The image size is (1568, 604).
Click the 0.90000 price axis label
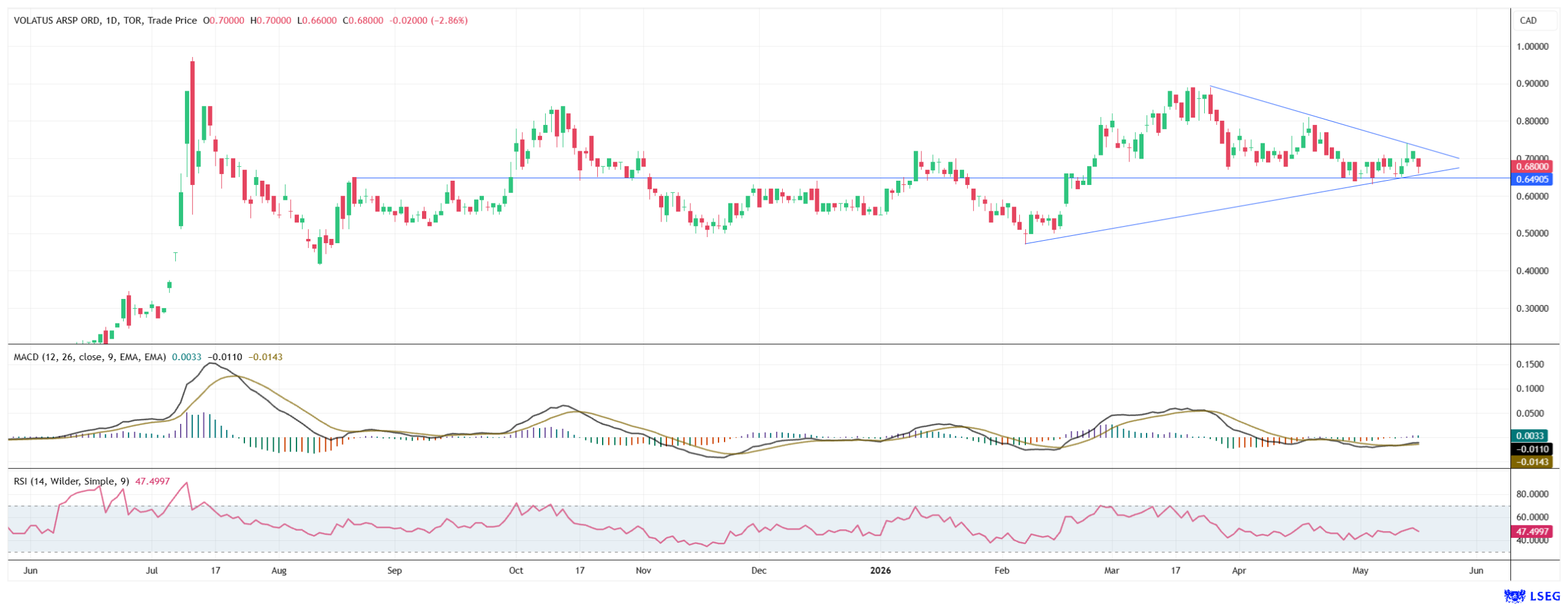click(x=1532, y=84)
